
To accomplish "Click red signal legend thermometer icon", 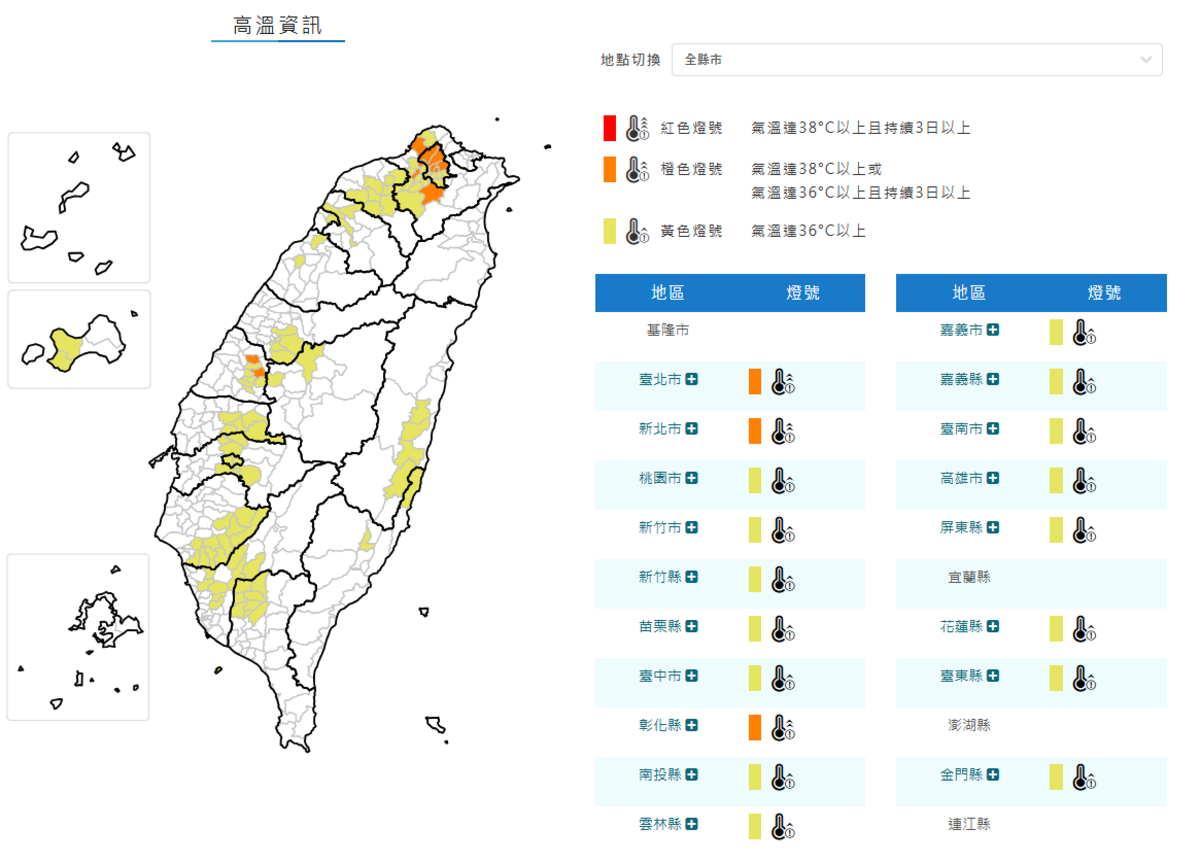I will (637, 128).
